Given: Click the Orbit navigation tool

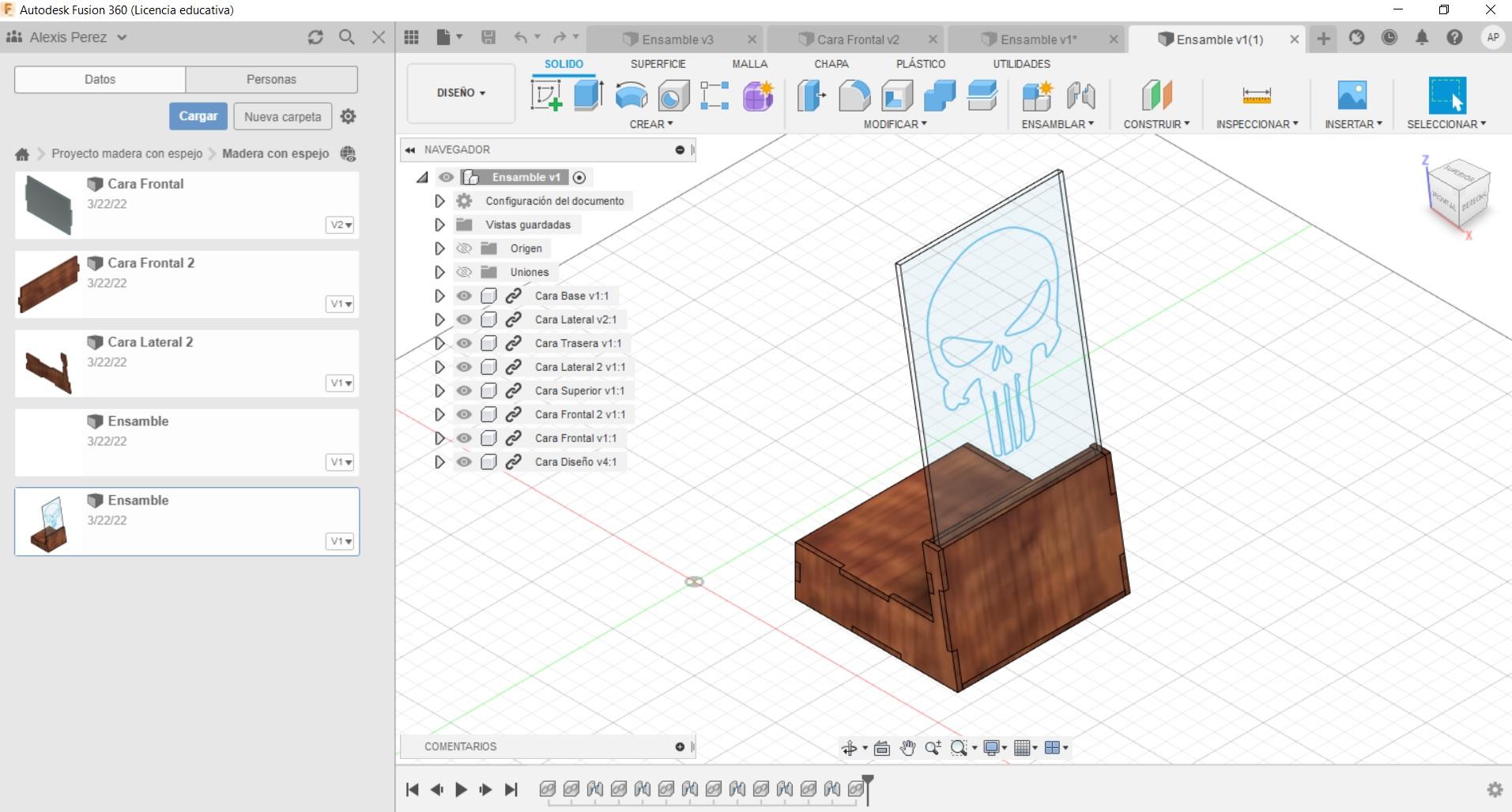Looking at the screenshot, I should pos(850,748).
